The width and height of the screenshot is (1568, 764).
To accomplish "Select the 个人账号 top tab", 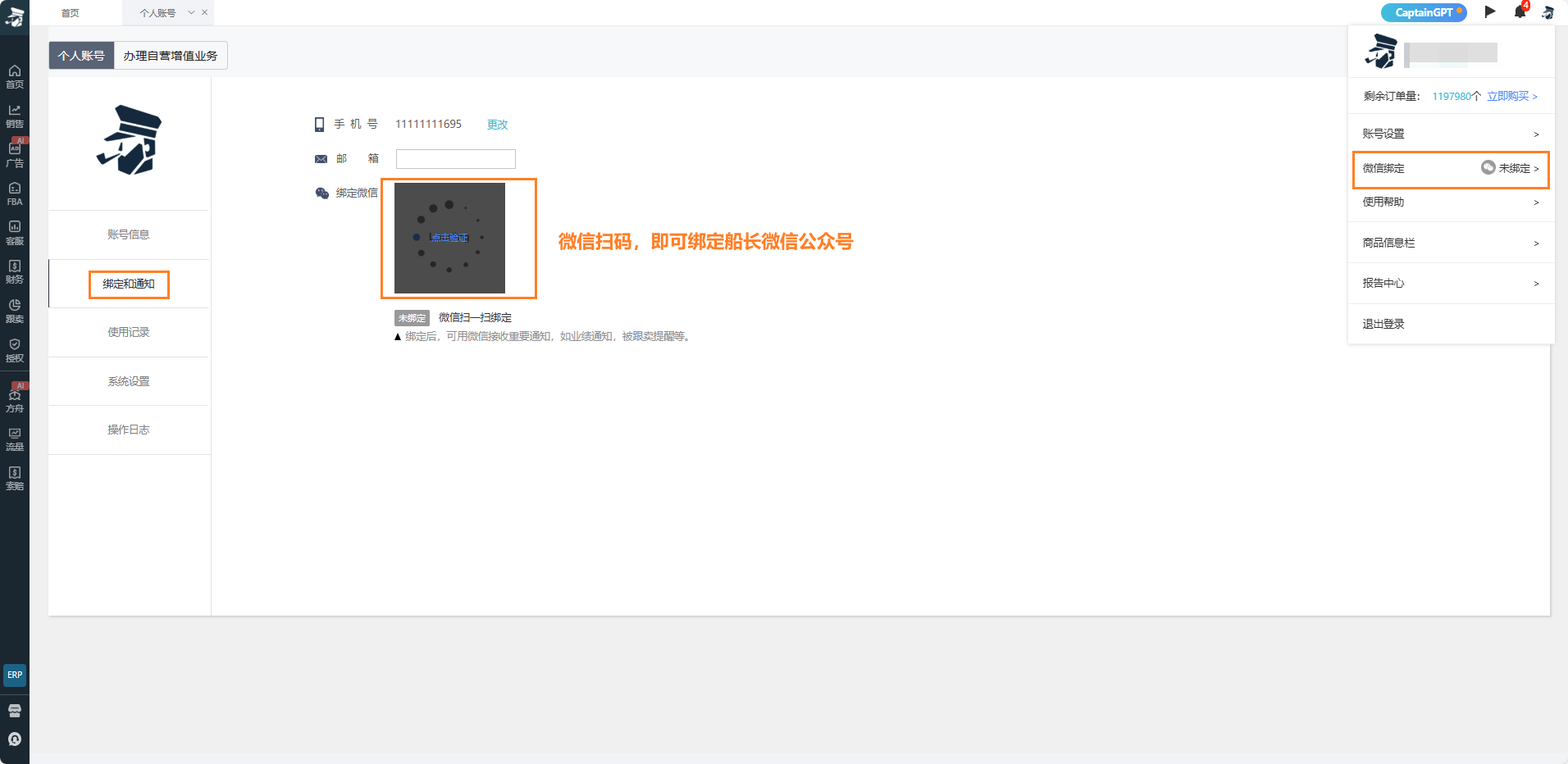I will pos(157,13).
